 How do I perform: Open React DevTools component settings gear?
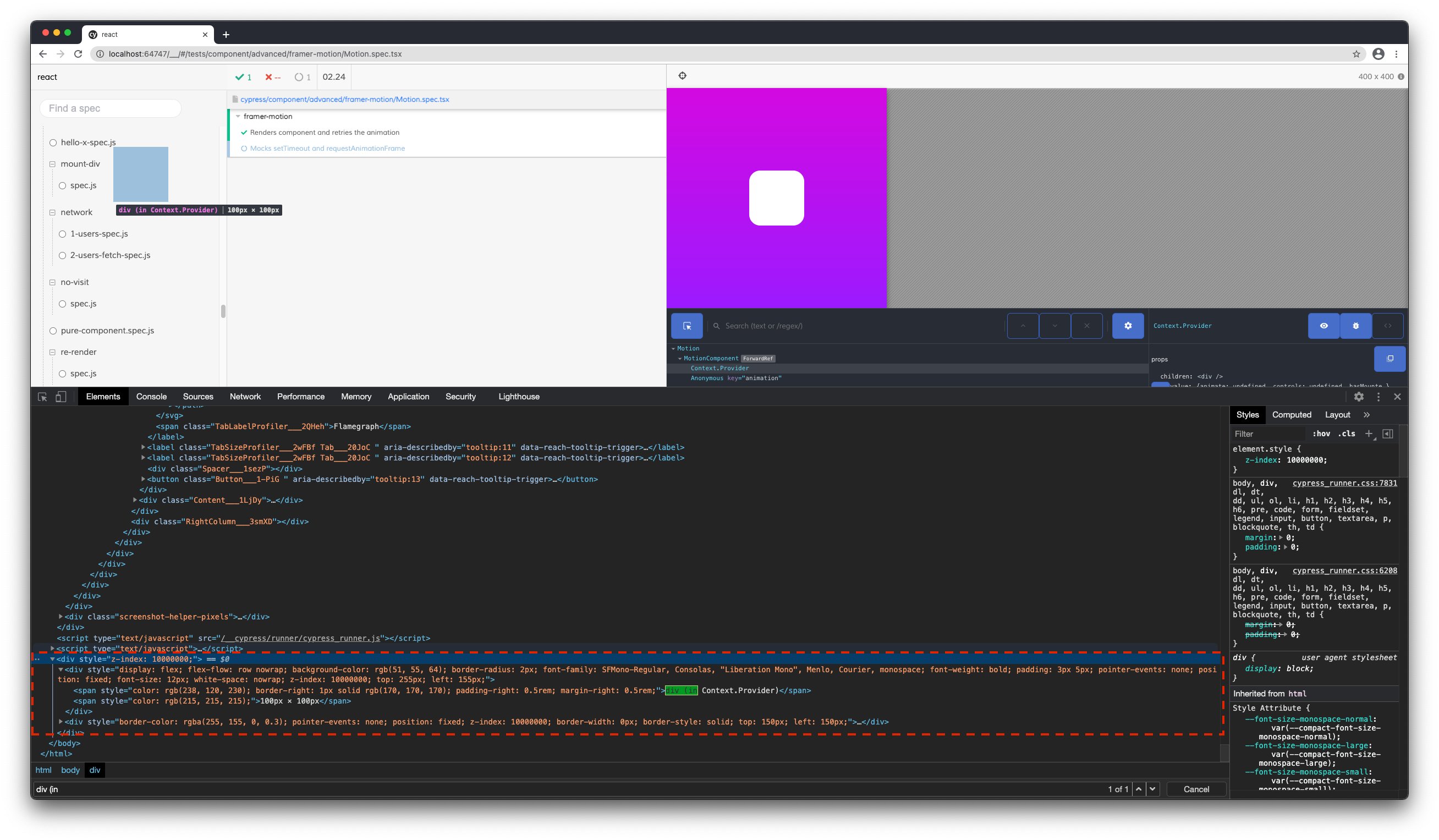click(x=1128, y=326)
